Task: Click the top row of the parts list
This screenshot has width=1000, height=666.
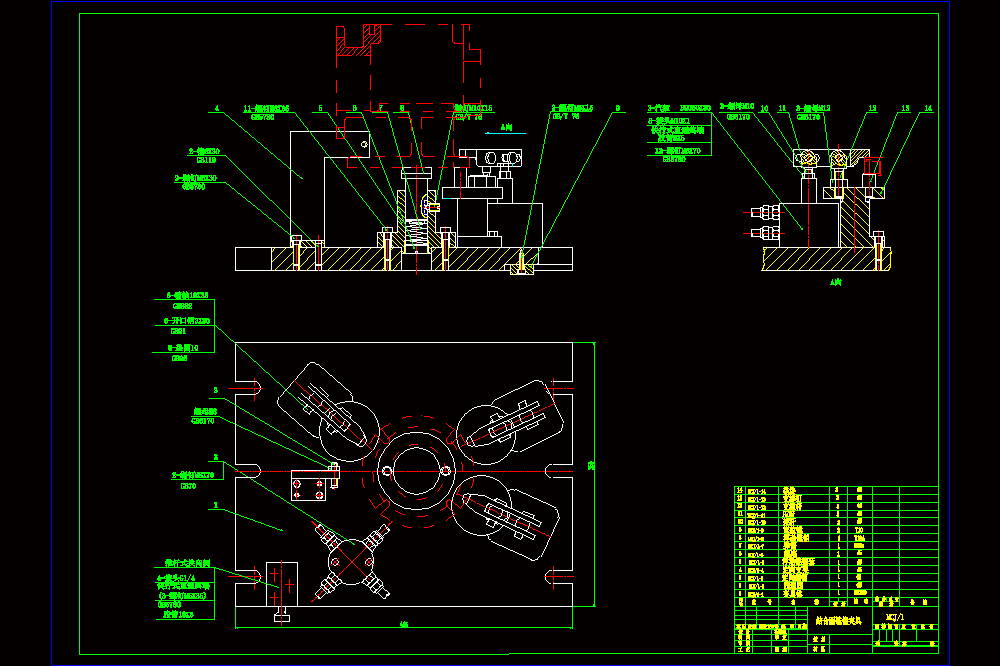Action: [x=836, y=490]
